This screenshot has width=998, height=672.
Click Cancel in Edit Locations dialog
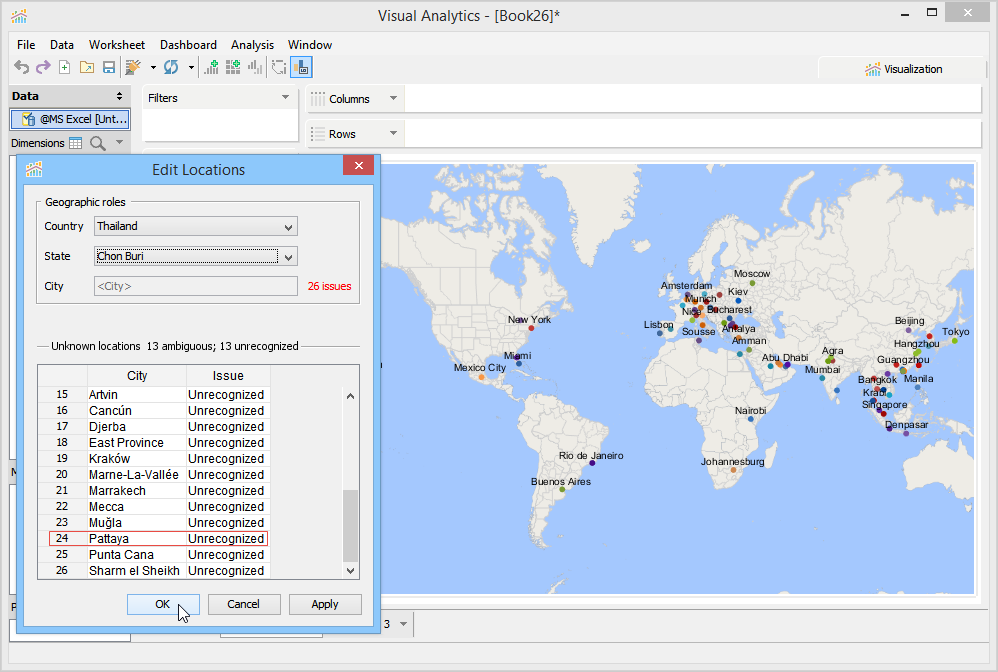244,604
